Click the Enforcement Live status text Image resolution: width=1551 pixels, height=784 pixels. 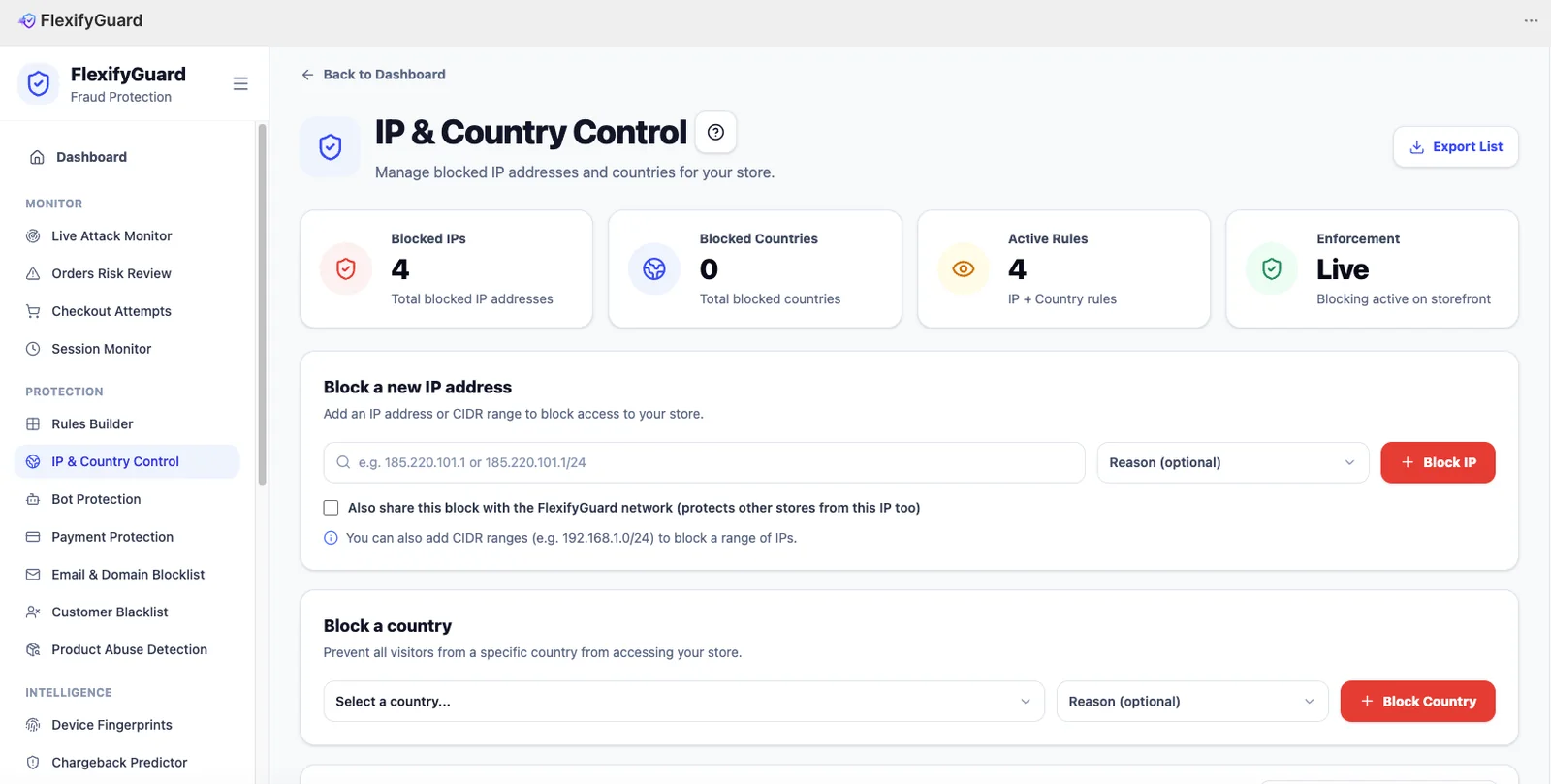click(x=1343, y=269)
